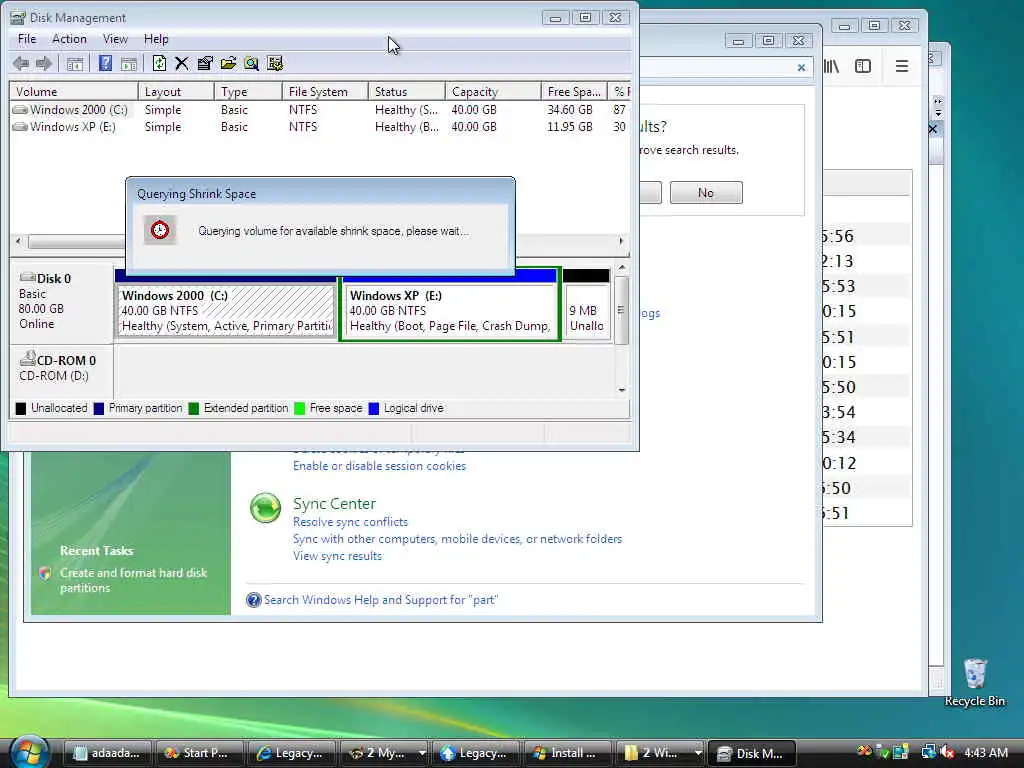This screenshot has height=768, width=1024.
Task: Click View sync results link
Action: [x=337, y=556]
